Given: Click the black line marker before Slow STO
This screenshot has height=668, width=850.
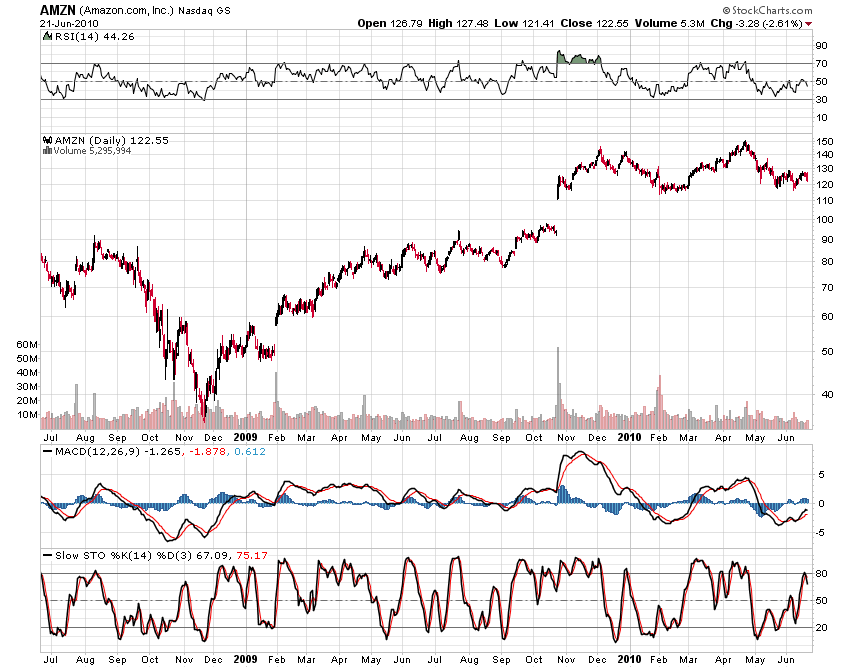Looking at the screenshot, I should (48, 556).
